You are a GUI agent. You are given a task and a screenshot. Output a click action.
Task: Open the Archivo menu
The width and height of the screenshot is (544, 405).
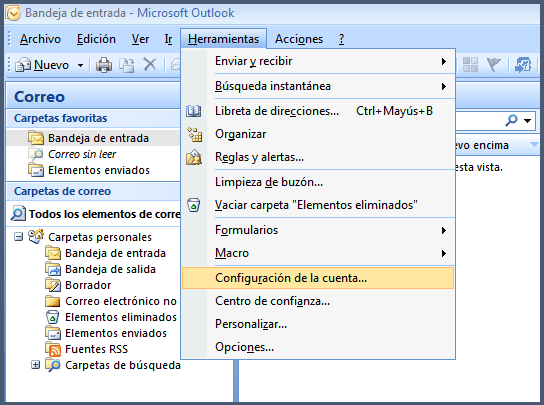click(40, 39)
